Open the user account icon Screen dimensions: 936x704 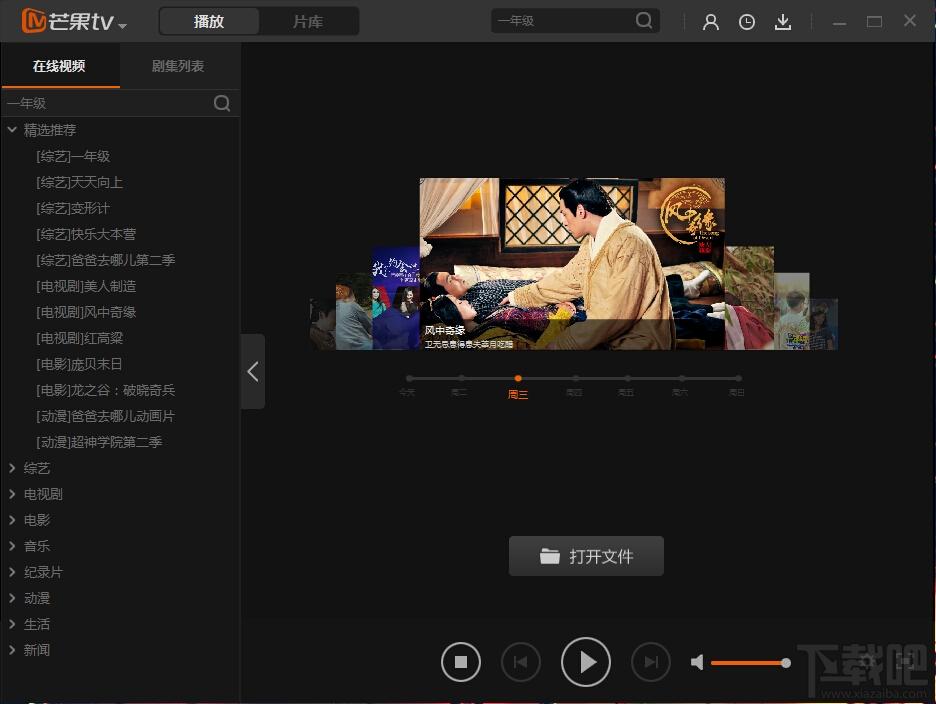[710, 22]
